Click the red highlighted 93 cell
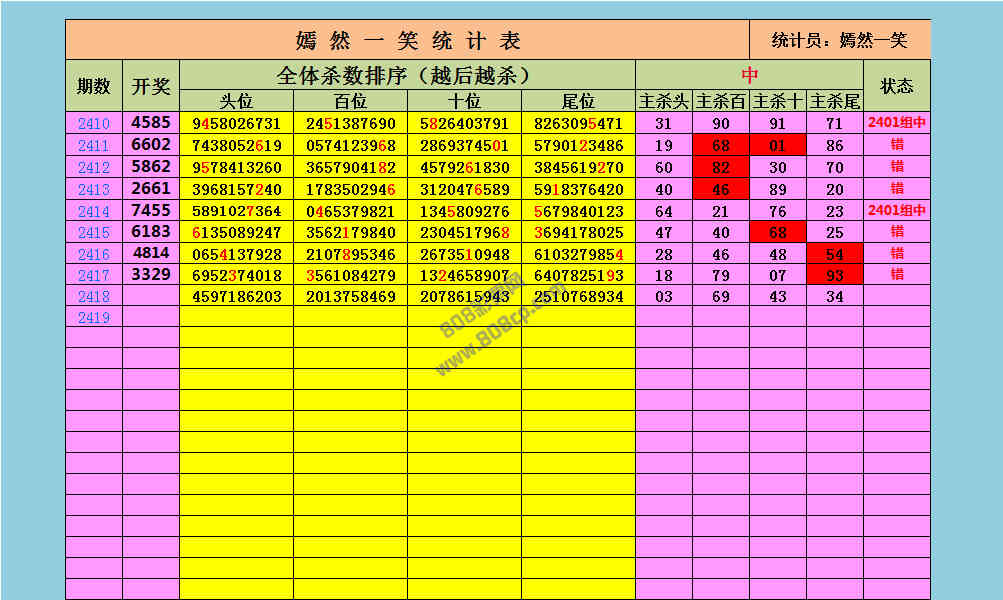 click(x=834, y=275)
